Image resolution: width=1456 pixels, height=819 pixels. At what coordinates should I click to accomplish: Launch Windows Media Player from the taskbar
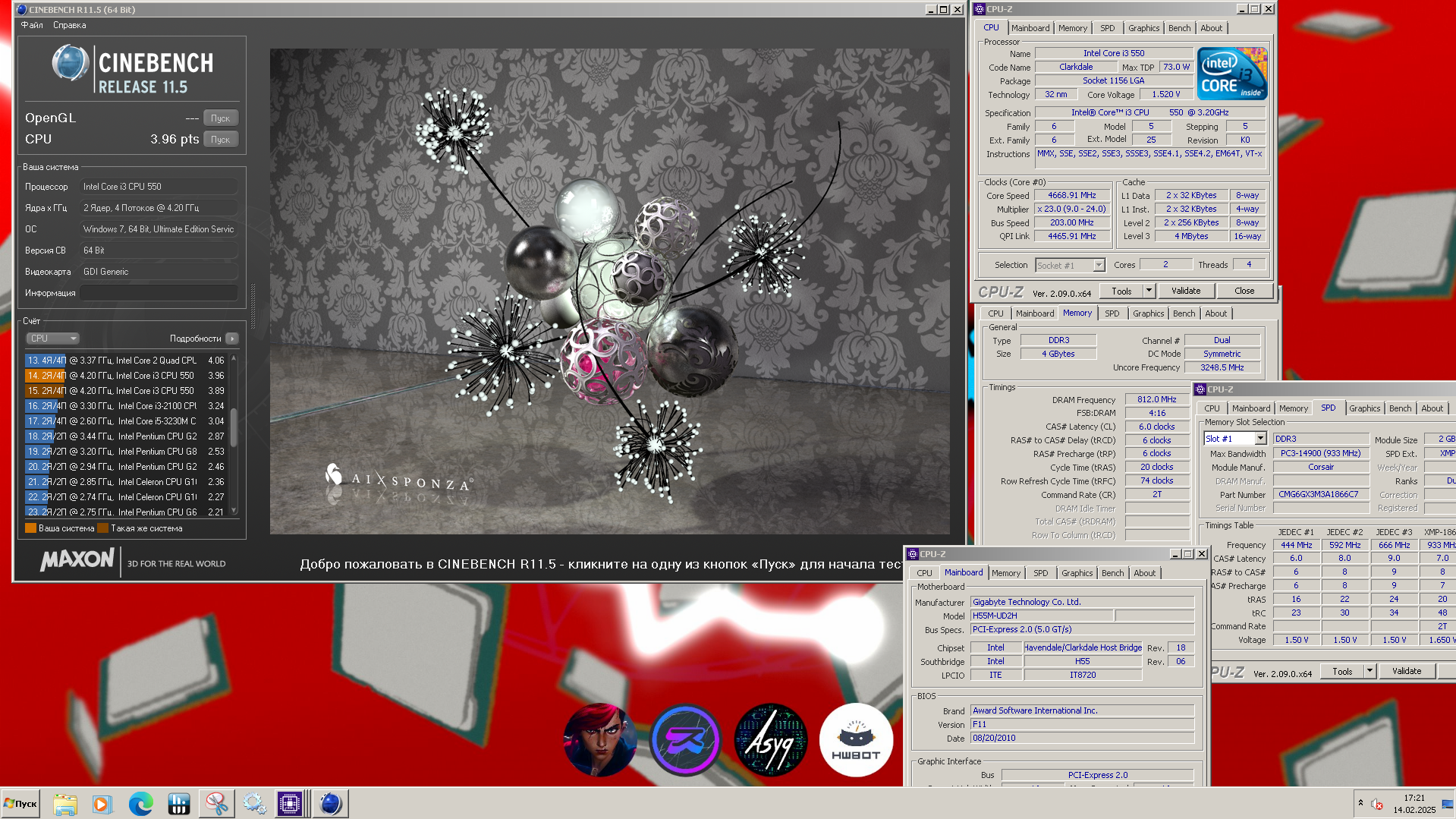point(102,804)
